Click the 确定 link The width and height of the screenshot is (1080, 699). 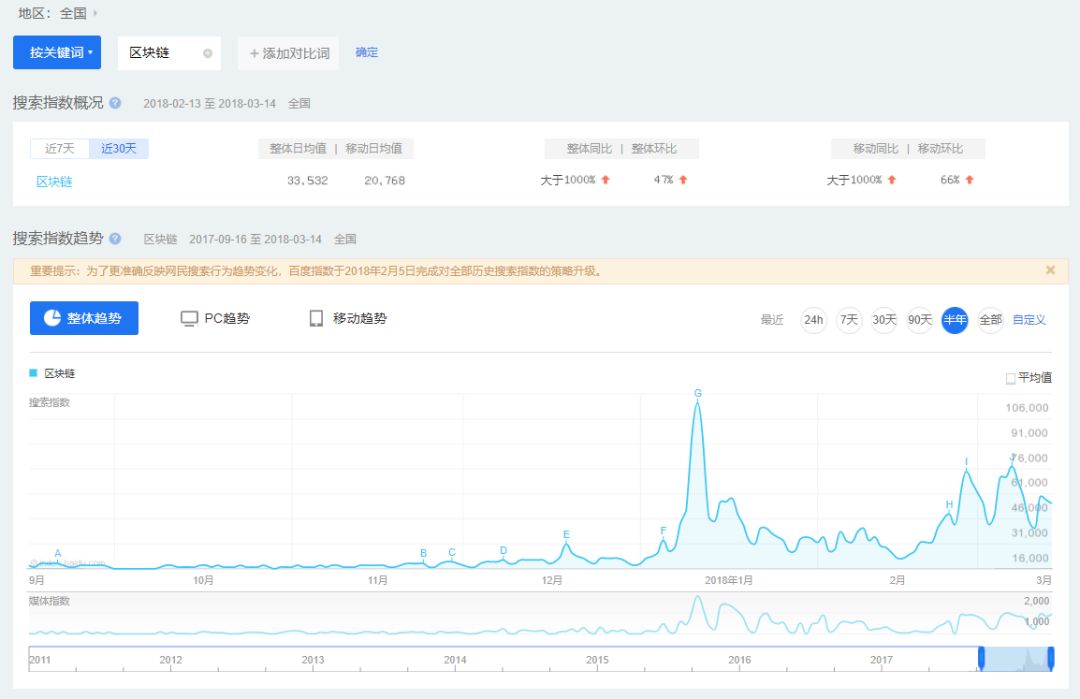coord(367,52)
